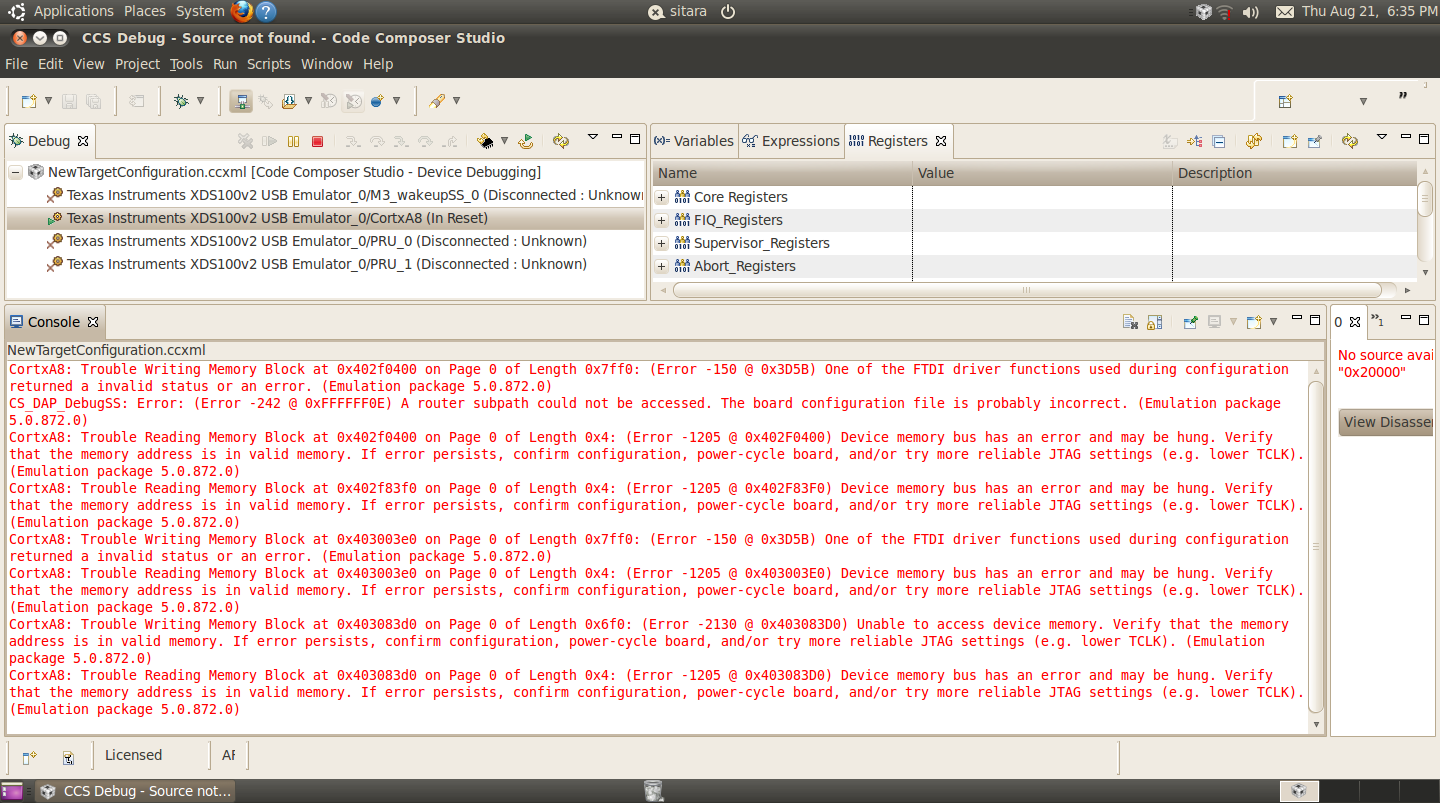Click the Debug bug icon in main toolbar
The width and height of the screenshot is (1440, 803).
pos(181,101)
